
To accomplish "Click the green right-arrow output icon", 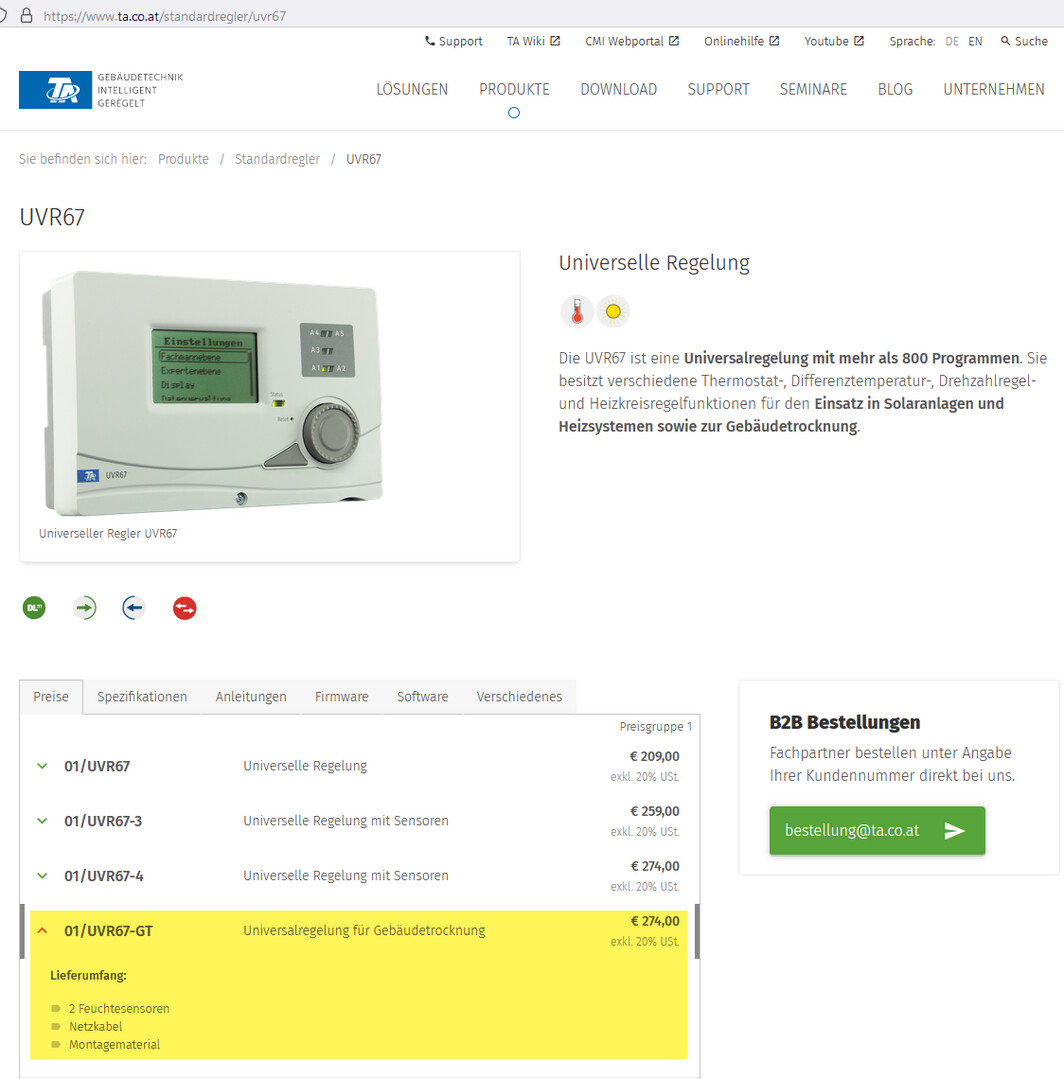I will pyautogui.click(x=85, y=608).
